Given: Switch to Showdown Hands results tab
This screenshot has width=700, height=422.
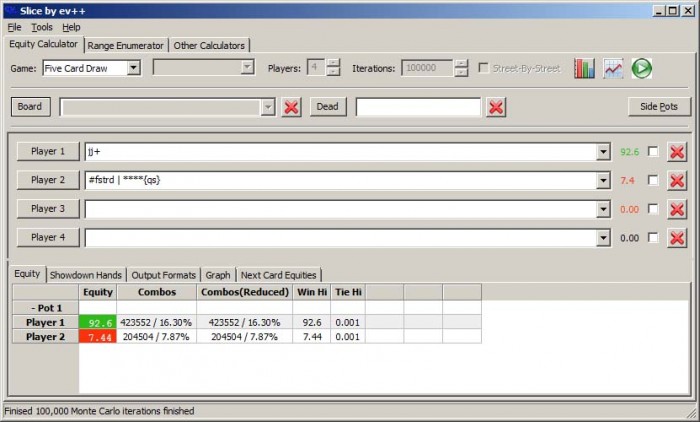Looking at the screenshot, I should (86, 275).
